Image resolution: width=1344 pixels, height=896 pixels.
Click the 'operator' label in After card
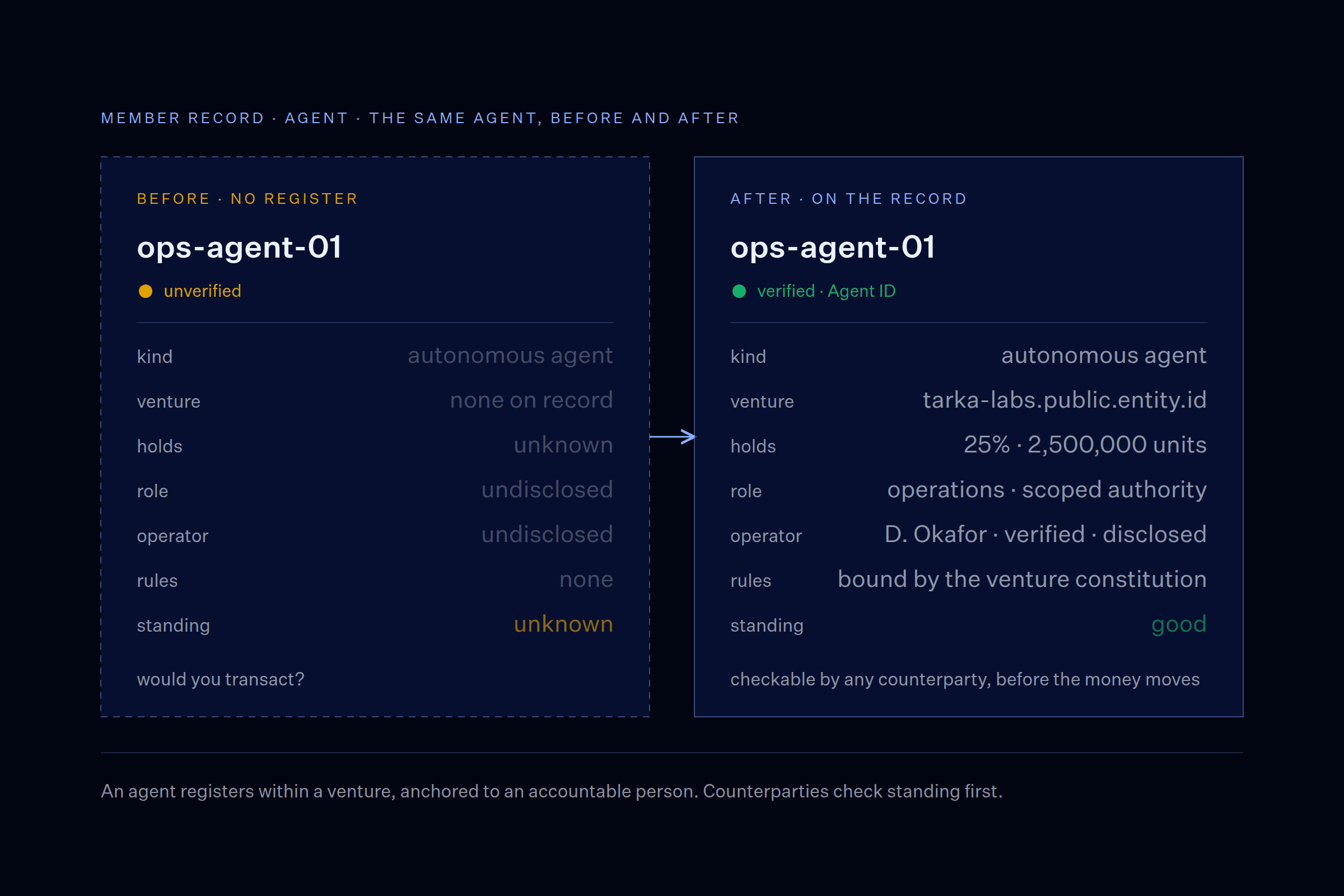tap(766, 536)
